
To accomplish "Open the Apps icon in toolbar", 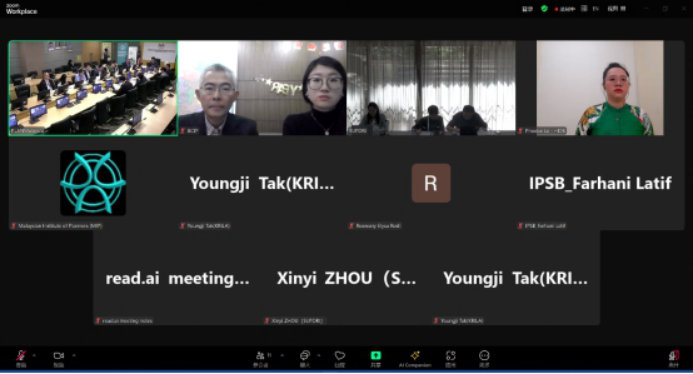I will pyautogui.click(x=450, y=358).
